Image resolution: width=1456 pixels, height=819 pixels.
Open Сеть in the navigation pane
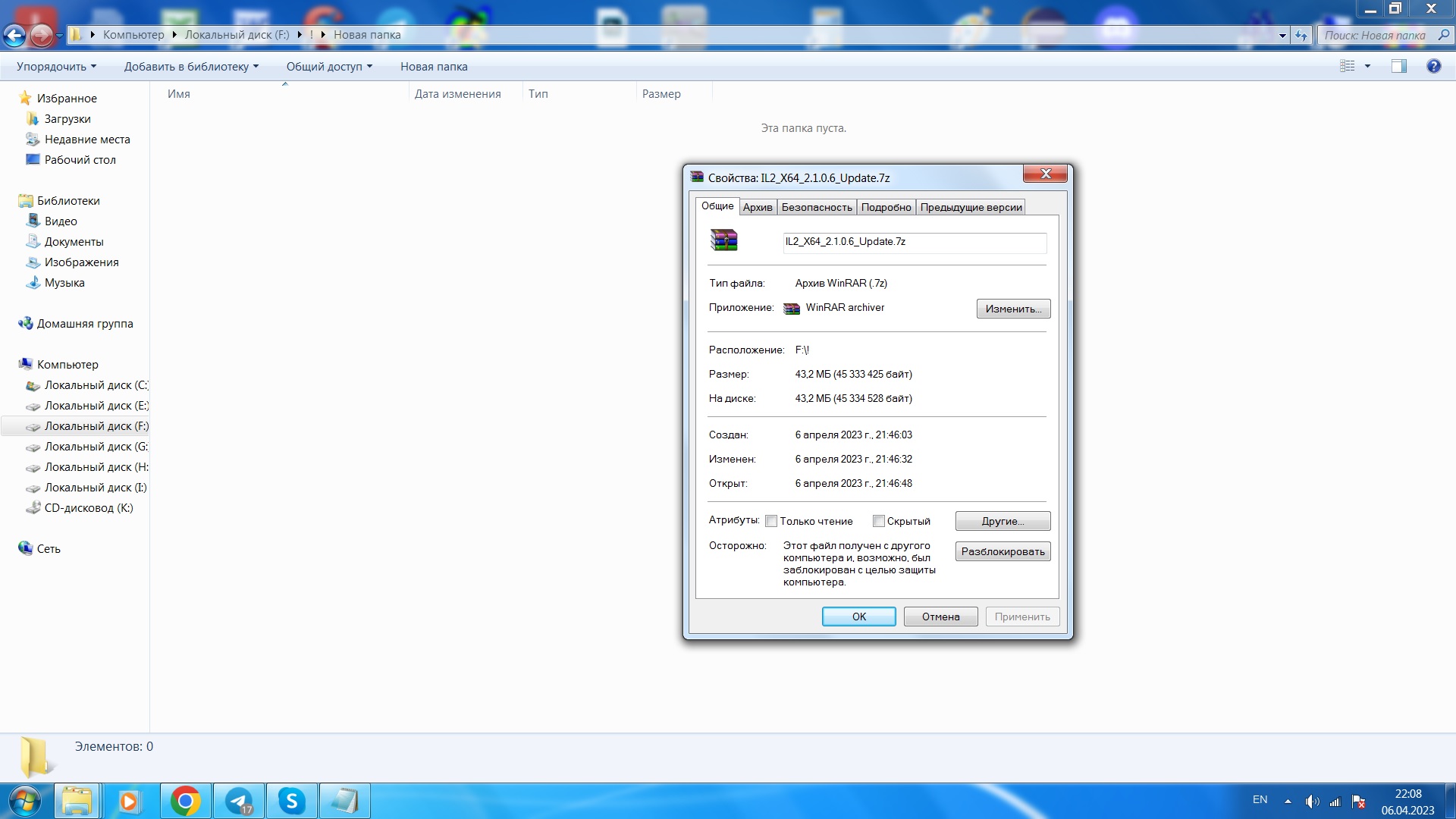39,549
